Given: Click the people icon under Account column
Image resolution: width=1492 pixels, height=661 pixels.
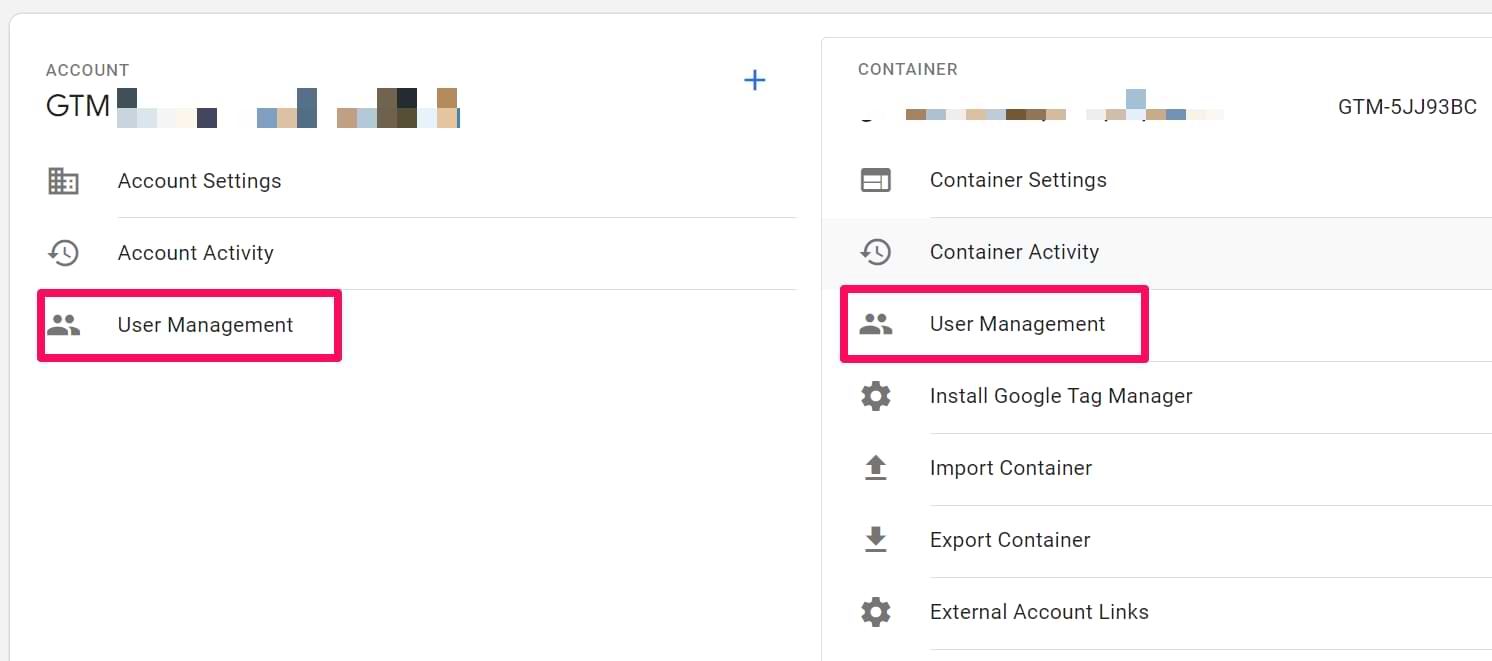Looking at the screenshot, I should (63, 325).
